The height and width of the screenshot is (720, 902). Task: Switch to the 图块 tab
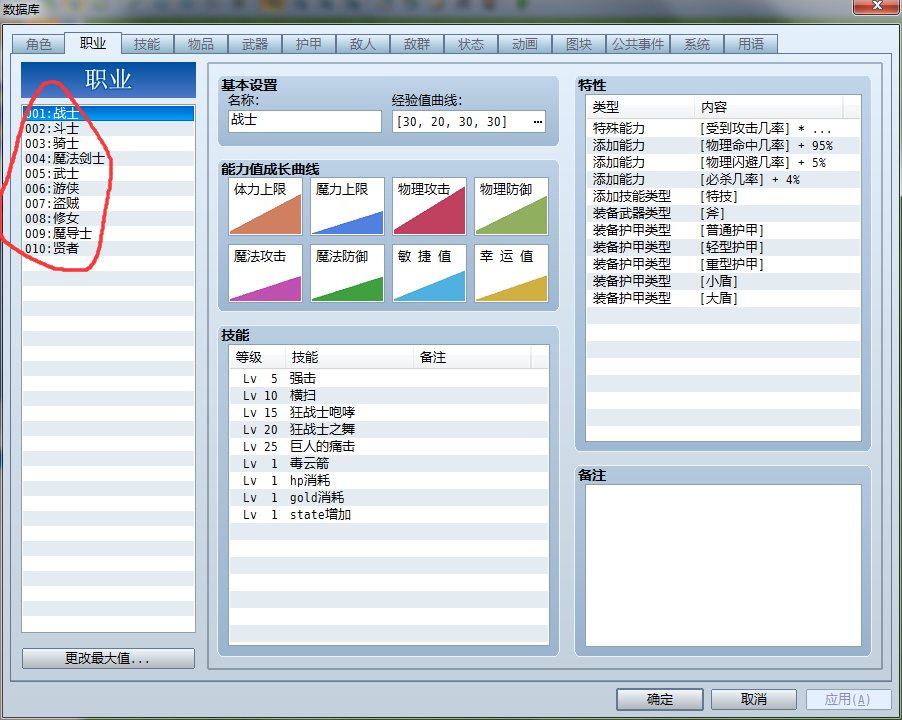(579, 44)
